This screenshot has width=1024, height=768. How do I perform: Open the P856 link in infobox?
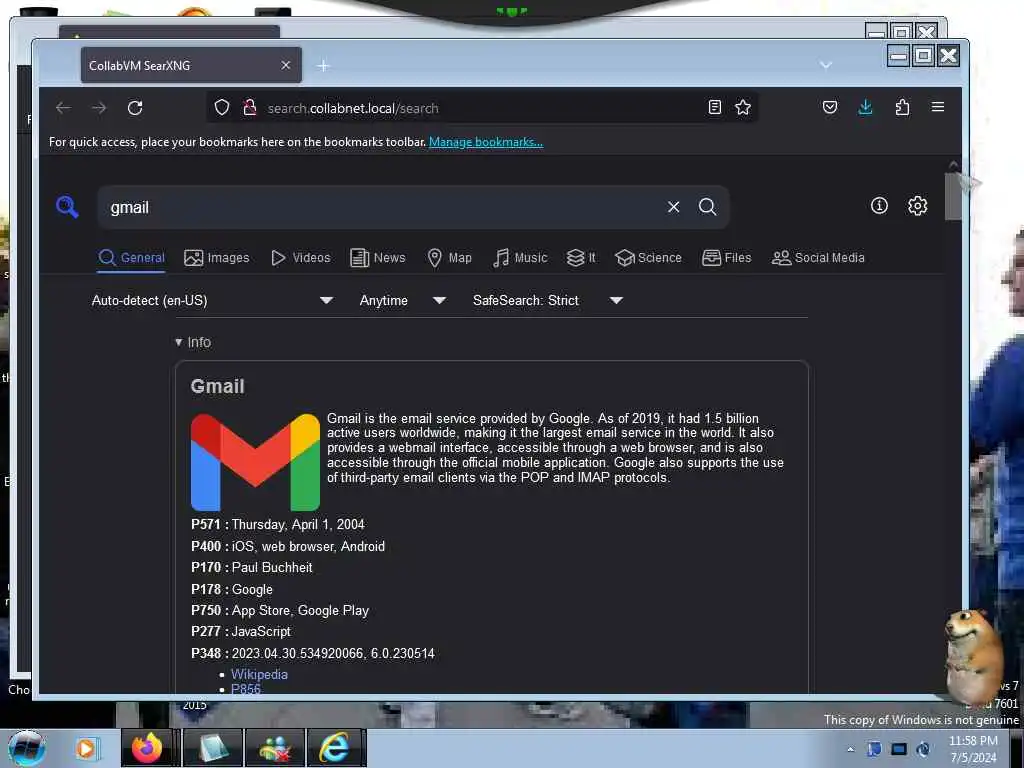(x=246, y=689)
